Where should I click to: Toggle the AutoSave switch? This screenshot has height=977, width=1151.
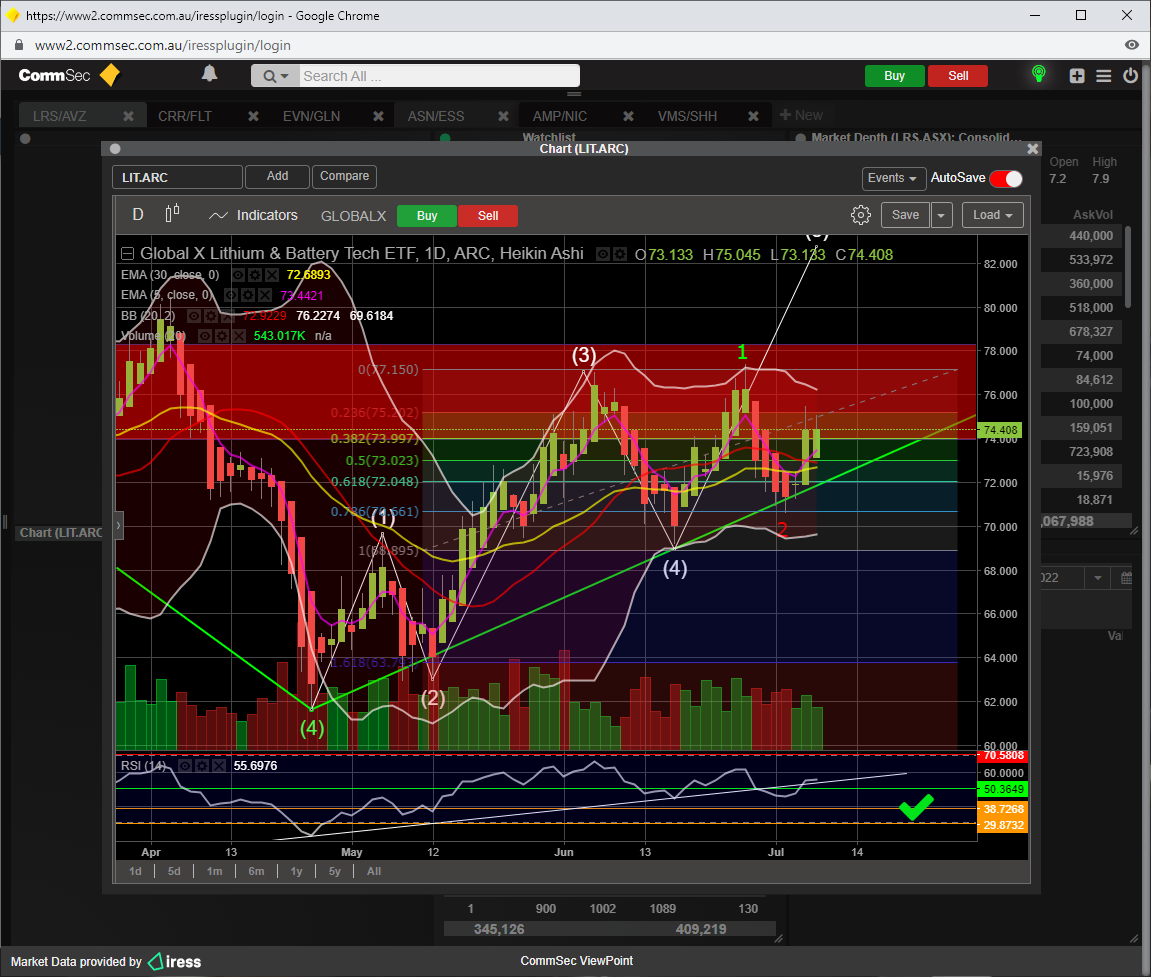click(1006, 178)
